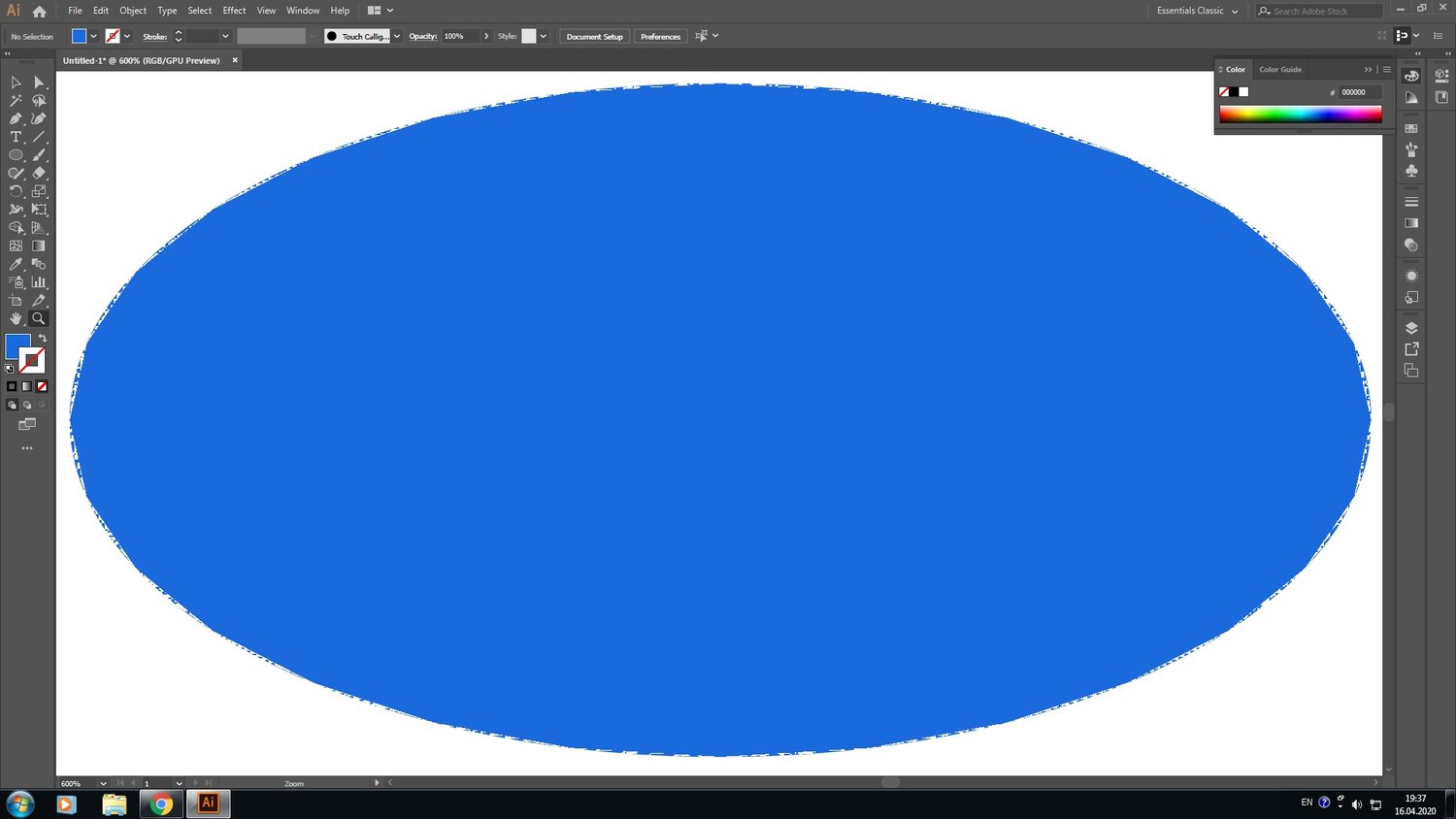Open the graphic Style dropdown
The height and width of the screenshot is (819, 1456).
[543, 36]
